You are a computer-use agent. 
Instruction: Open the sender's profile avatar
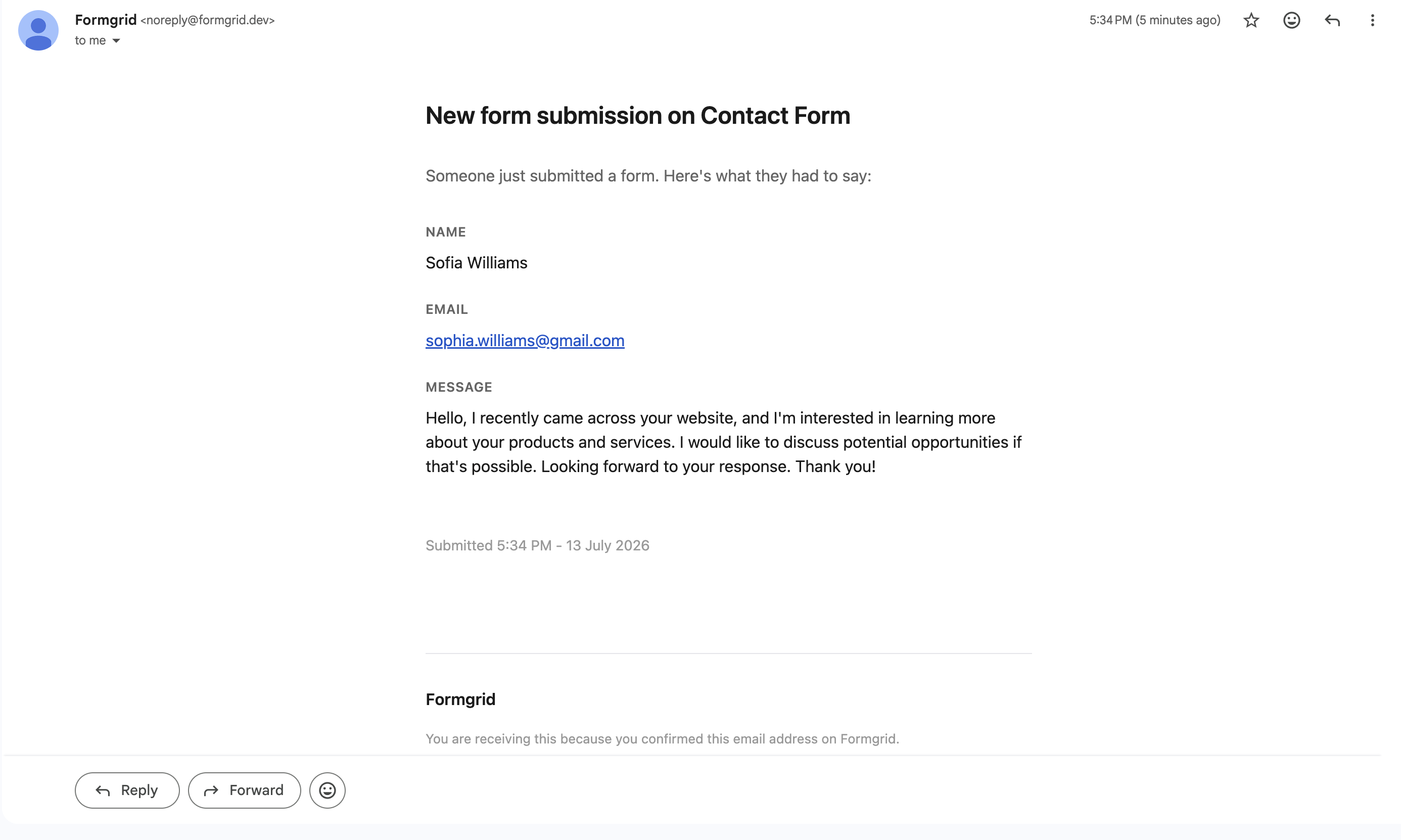pos(38,30)
